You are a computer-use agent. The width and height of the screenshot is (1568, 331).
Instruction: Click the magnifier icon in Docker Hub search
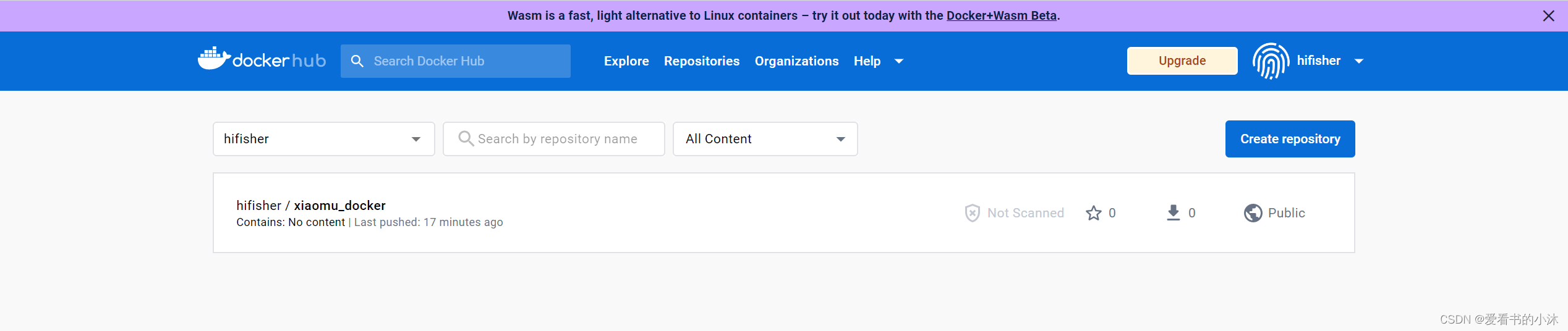coord(357,61)
